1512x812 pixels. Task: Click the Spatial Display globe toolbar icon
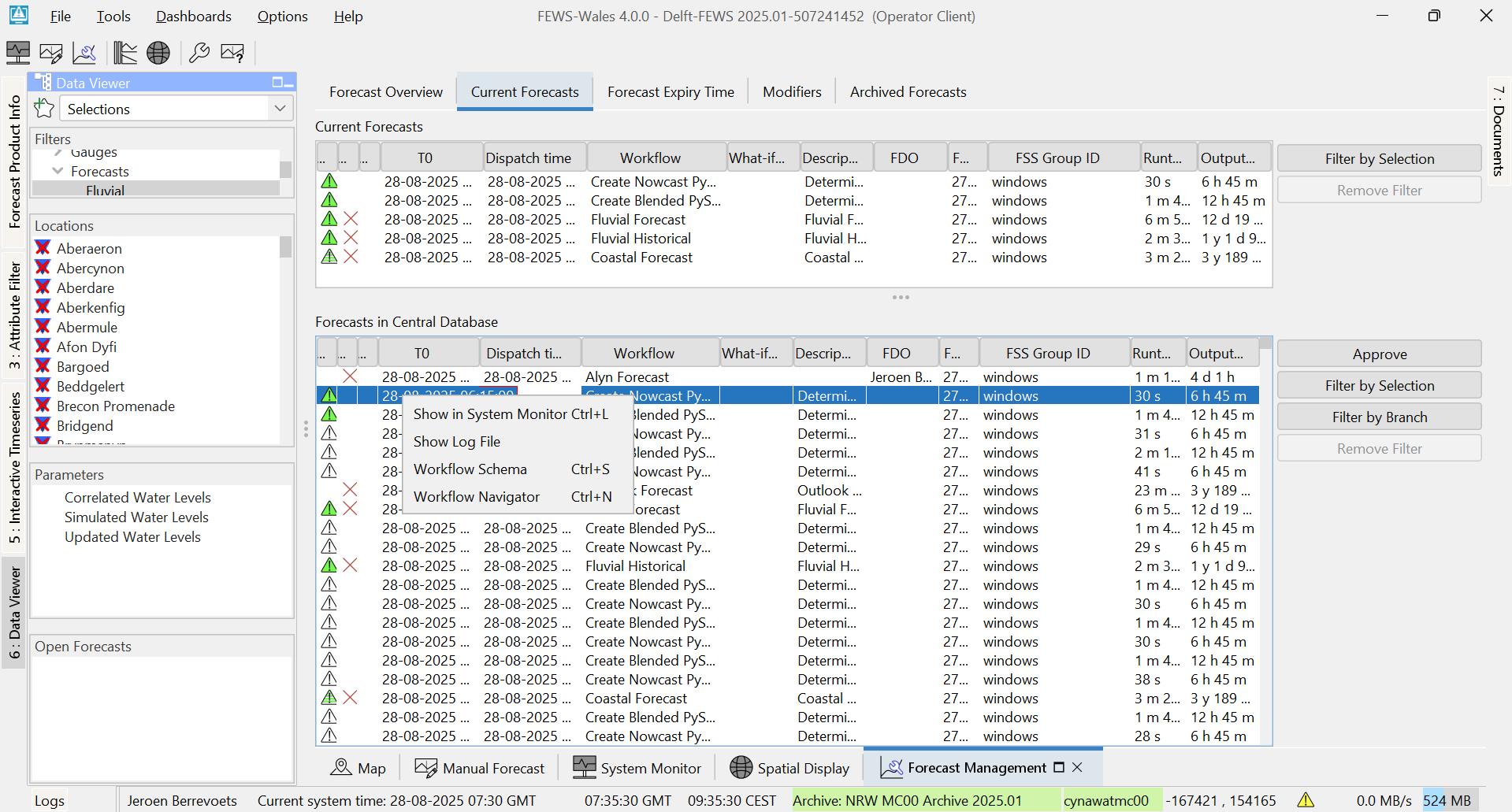(158, 53)
